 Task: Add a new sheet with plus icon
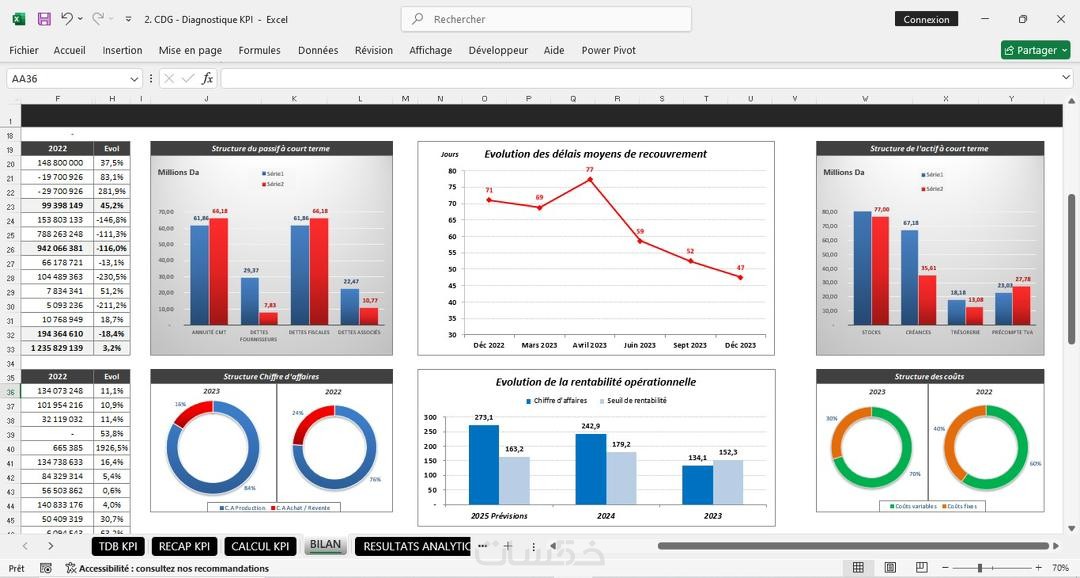click(508, 546)
